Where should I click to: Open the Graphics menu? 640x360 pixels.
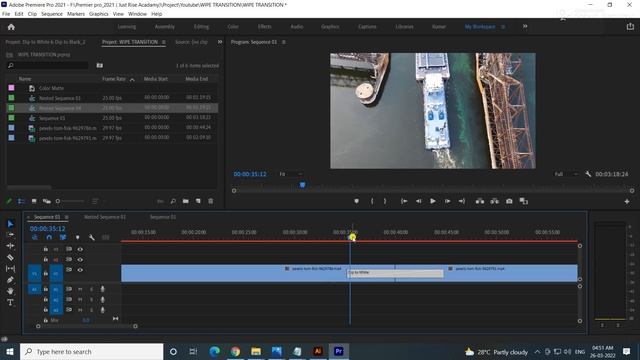[x=99, y=14]
